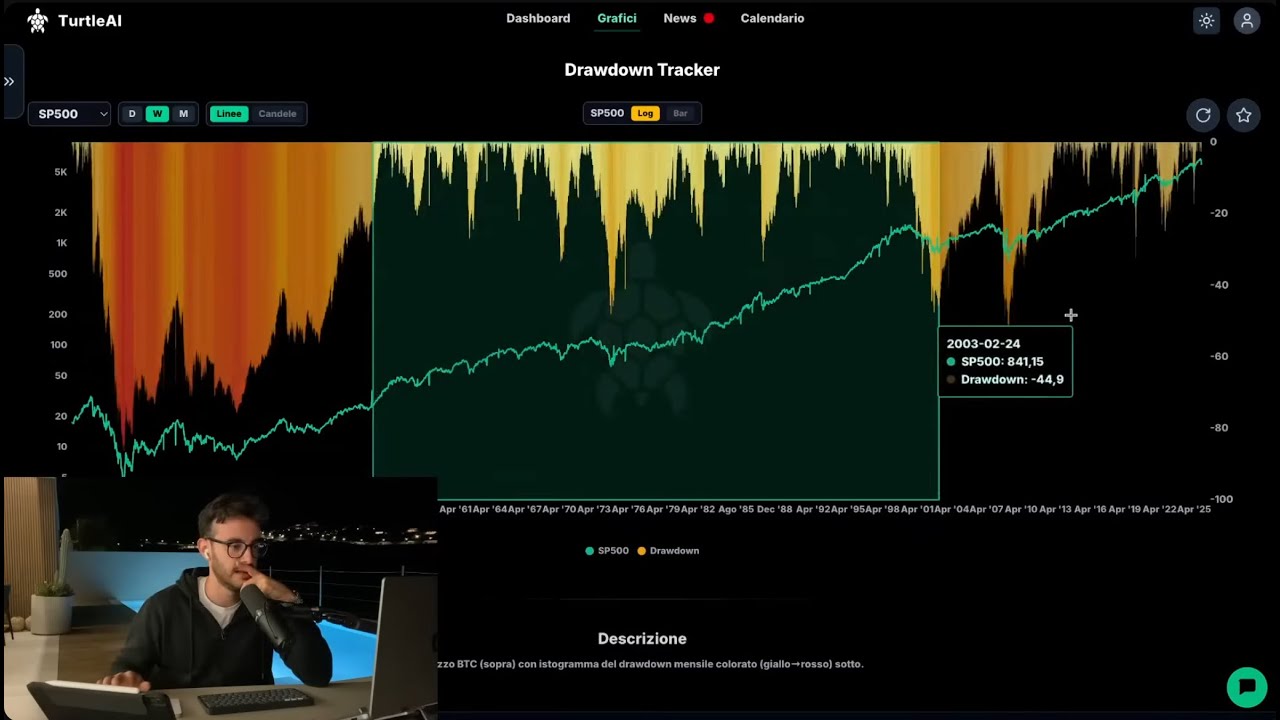Open the SP500 asset dropdown
Viewport: 1280px width, 720px height.
click(69, 114)
